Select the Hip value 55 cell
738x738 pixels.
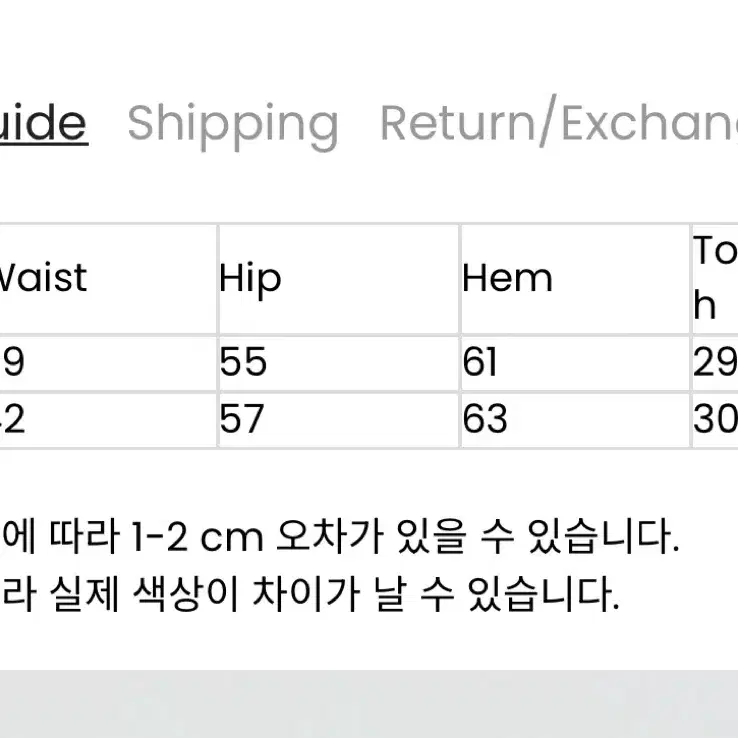(x=338, y=363)
